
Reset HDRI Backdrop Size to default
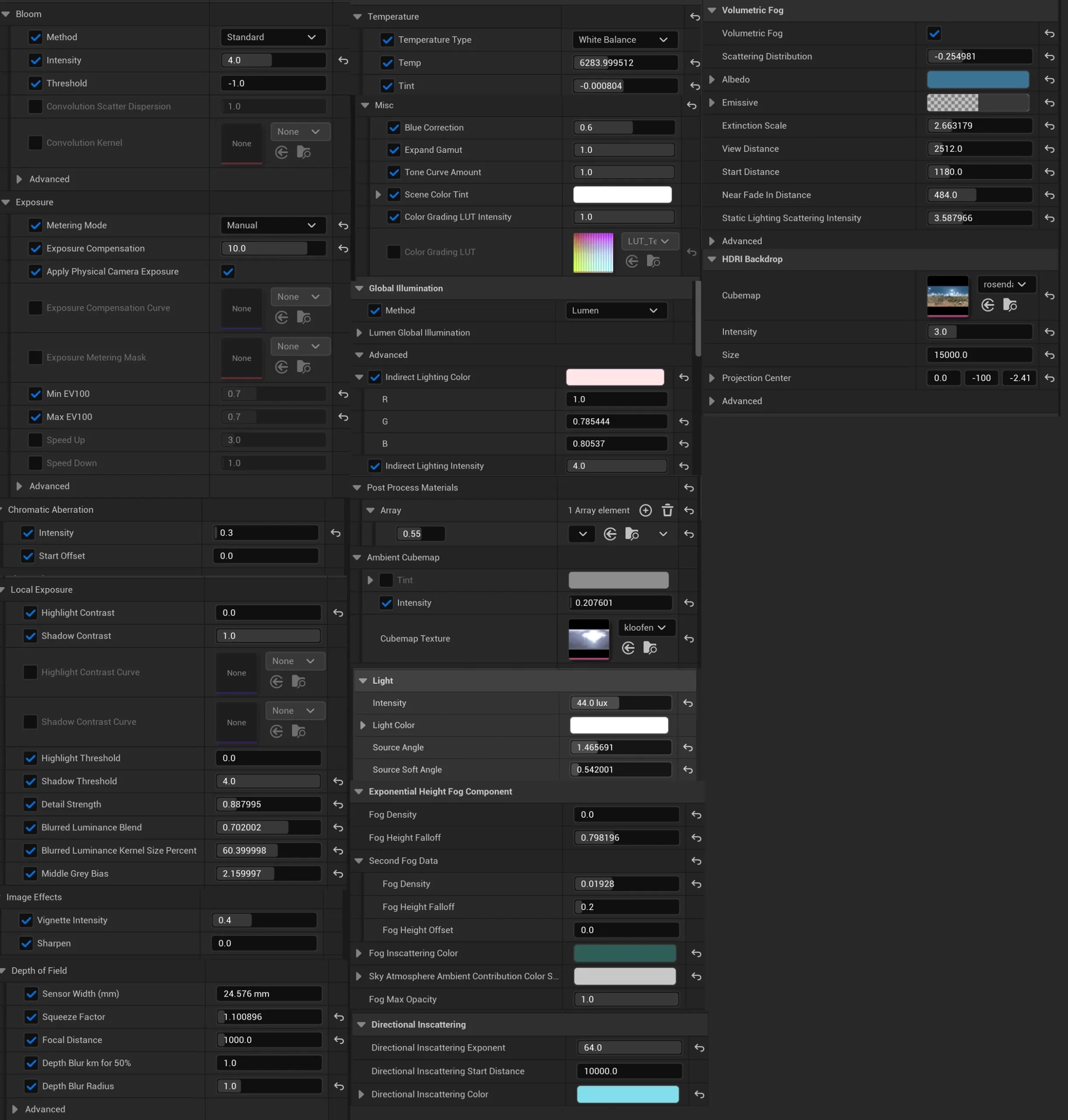tap(1050, 355)
